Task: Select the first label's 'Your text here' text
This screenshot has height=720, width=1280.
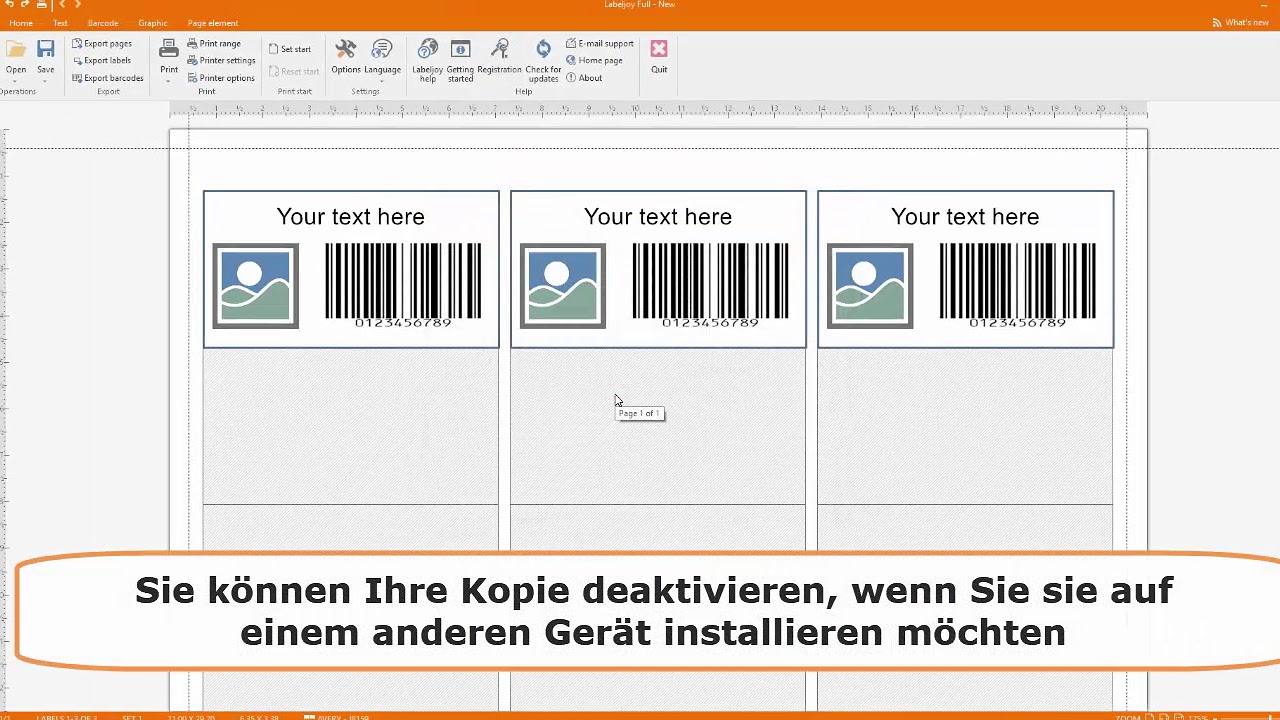Action: pos(350,217)
